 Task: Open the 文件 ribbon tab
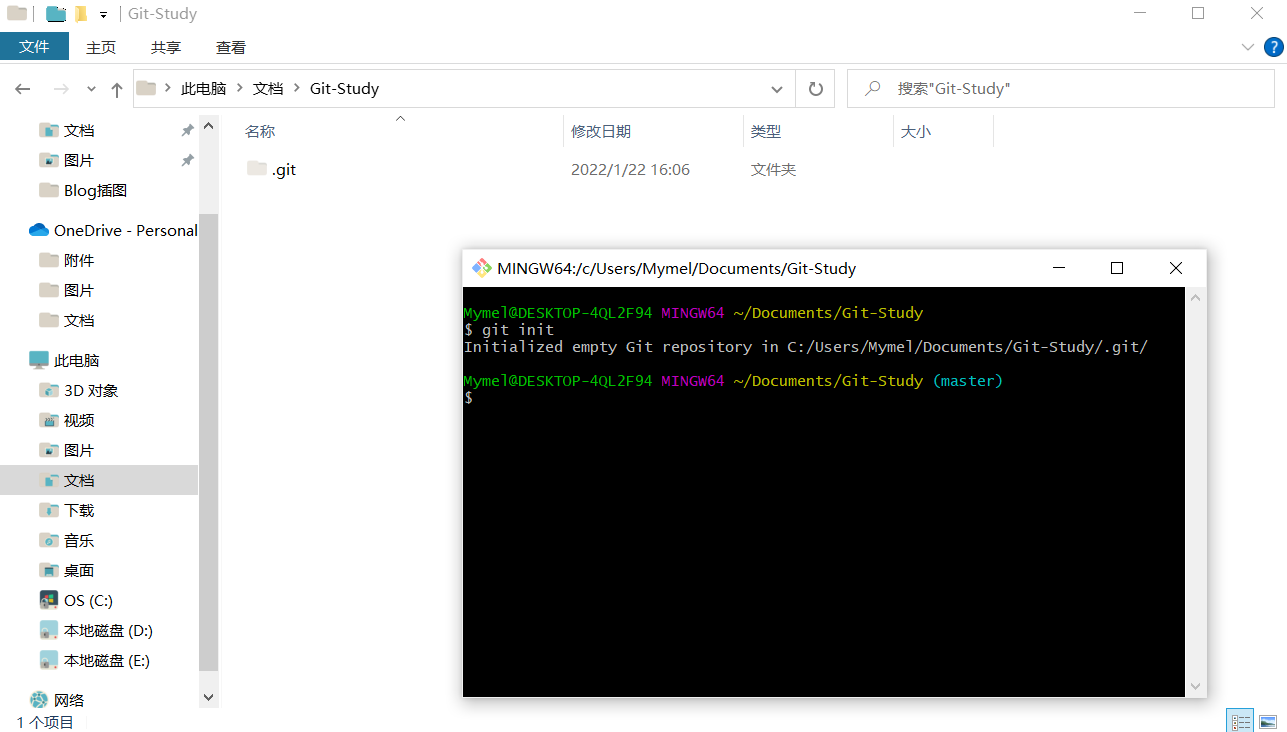coord(34,47)
